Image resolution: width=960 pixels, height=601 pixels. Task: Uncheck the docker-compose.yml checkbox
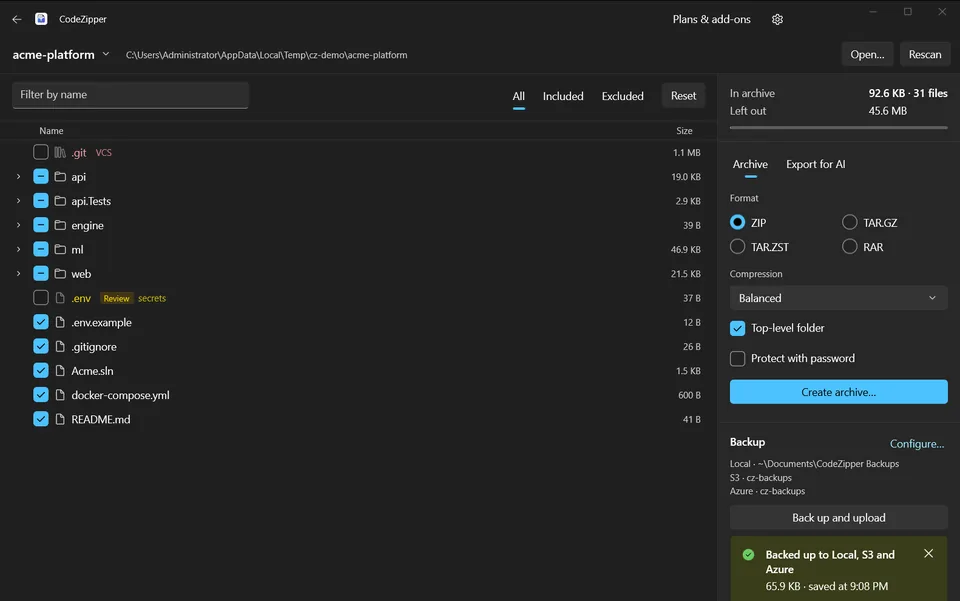point(40,395)
